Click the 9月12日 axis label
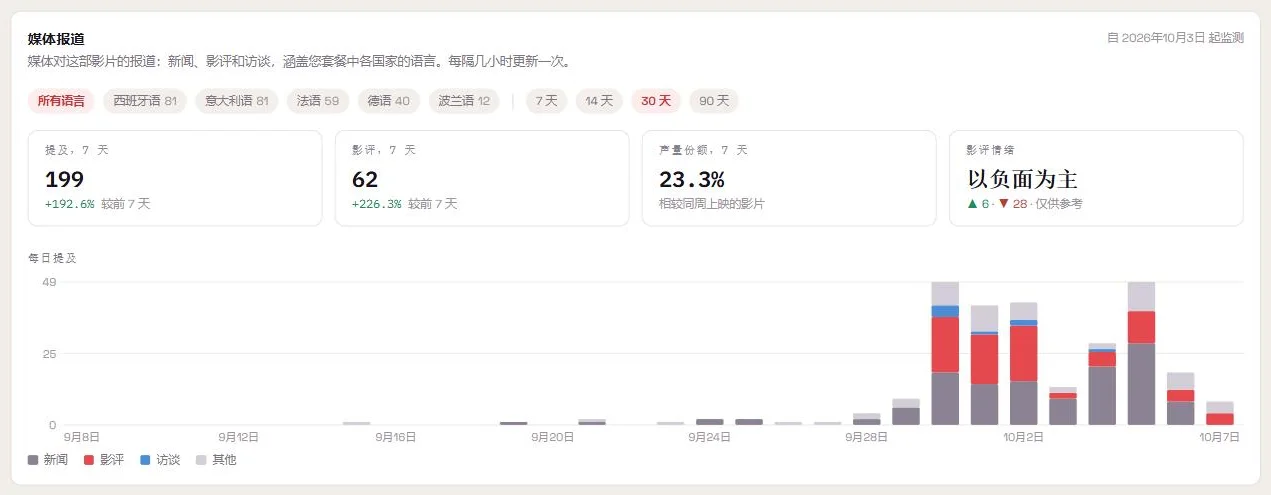 (x=239, y=437)
